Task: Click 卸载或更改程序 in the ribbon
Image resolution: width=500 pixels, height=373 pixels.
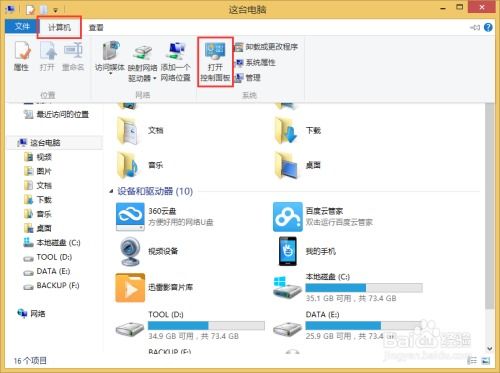Action: click(266, 47)
